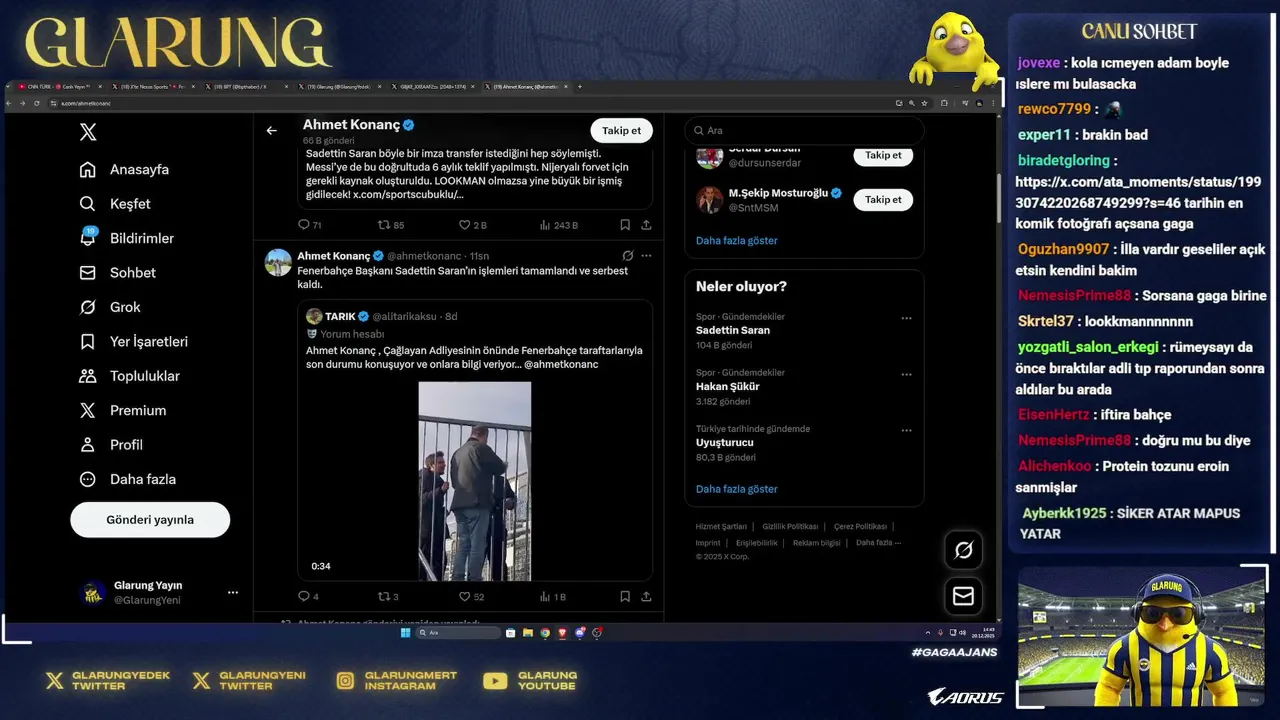
Task: Open Profil in sidebar
Action: tap(111, 445)
